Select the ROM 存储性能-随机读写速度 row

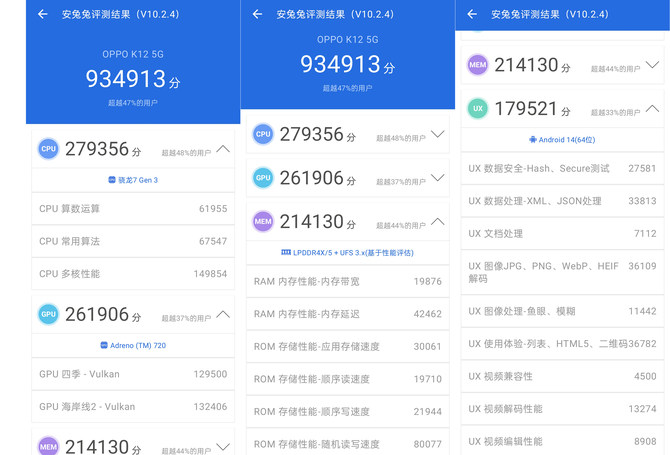pyautogui.click(x=347, y=443)
